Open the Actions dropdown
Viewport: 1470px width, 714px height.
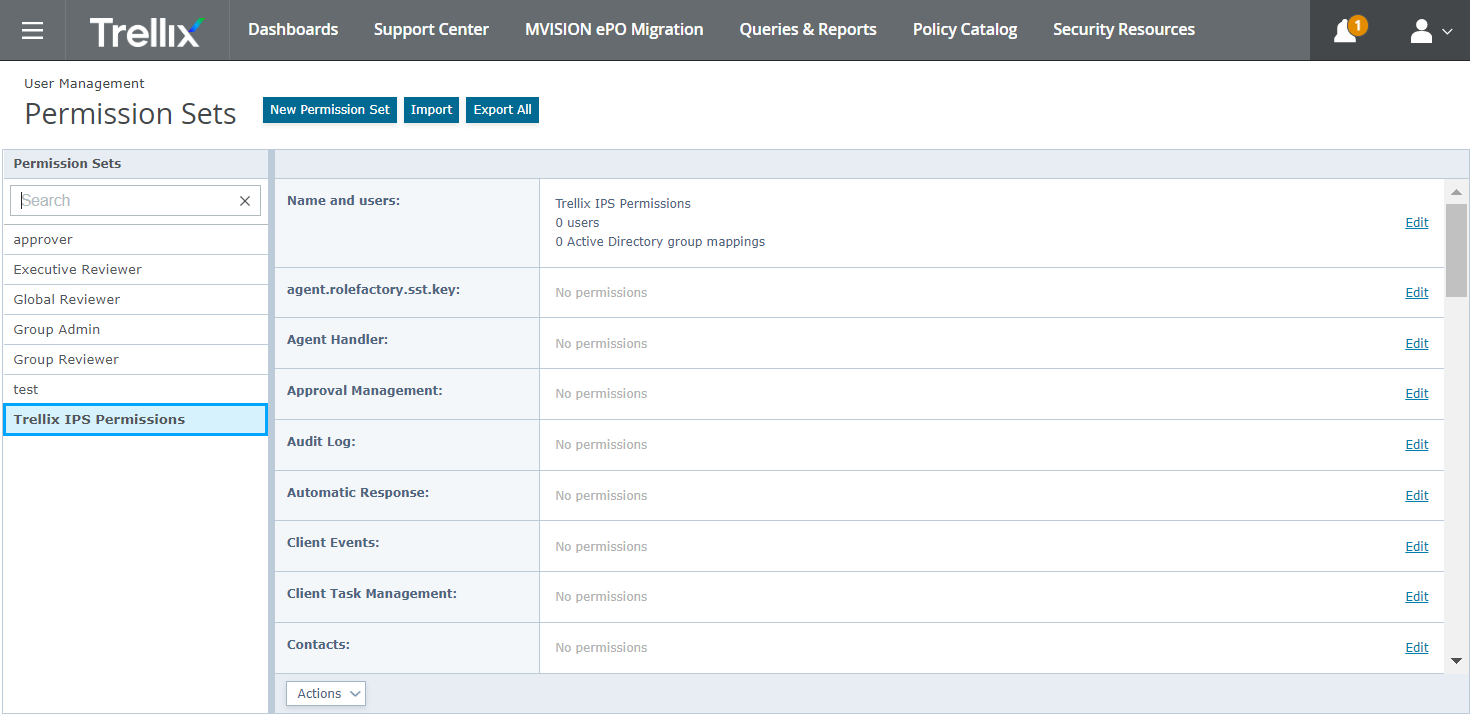(x=326, y=694)
